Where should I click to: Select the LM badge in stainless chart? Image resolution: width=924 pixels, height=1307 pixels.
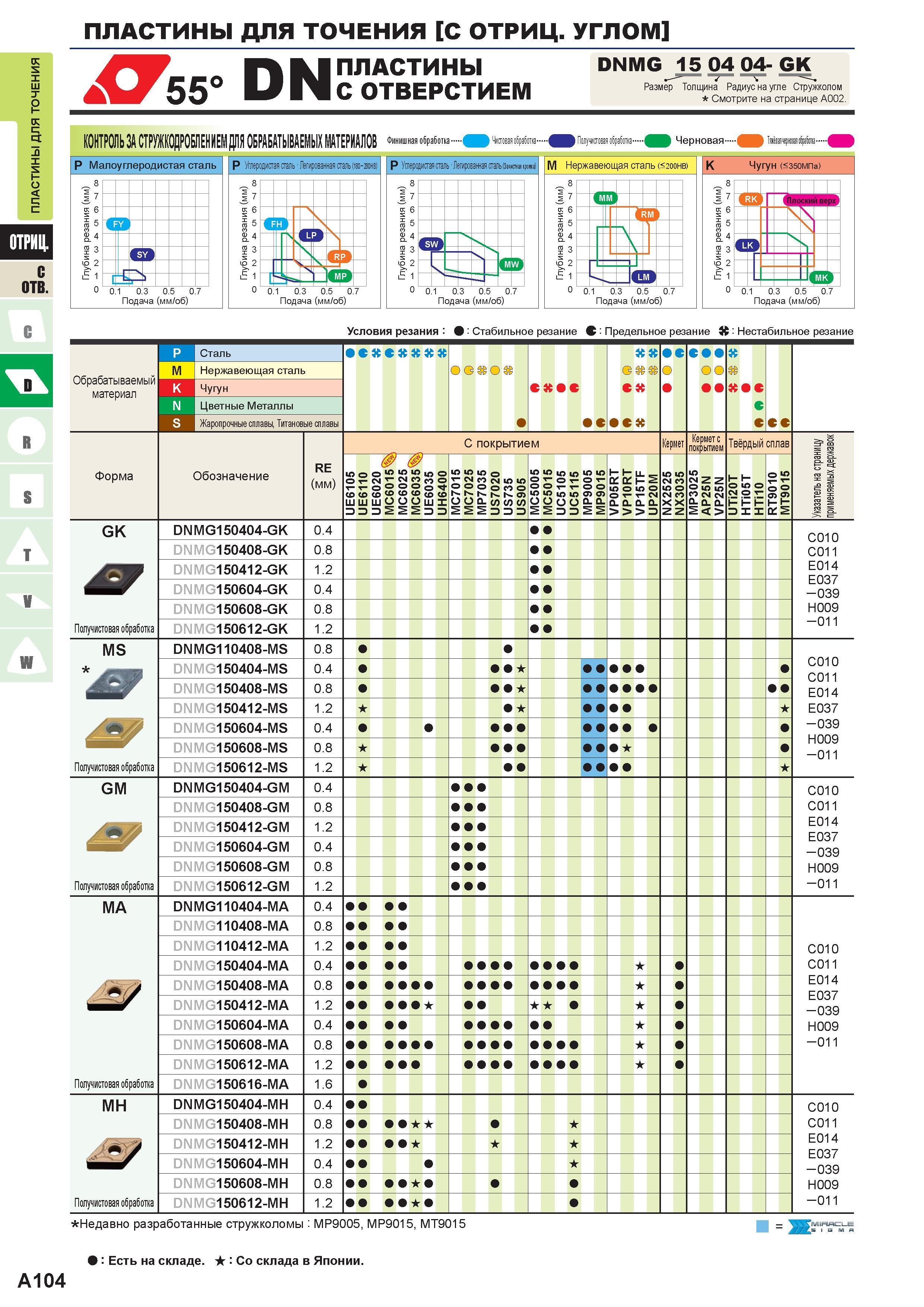[643, 277]
